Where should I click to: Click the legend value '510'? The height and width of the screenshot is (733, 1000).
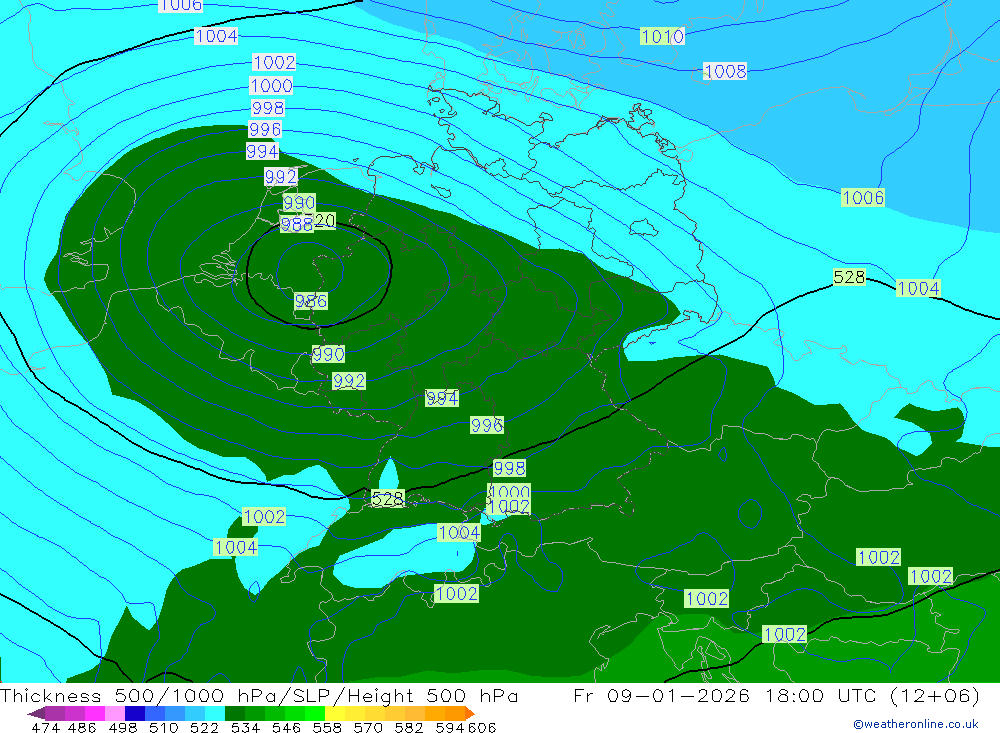pyautogui.click(x=163, y=727)
